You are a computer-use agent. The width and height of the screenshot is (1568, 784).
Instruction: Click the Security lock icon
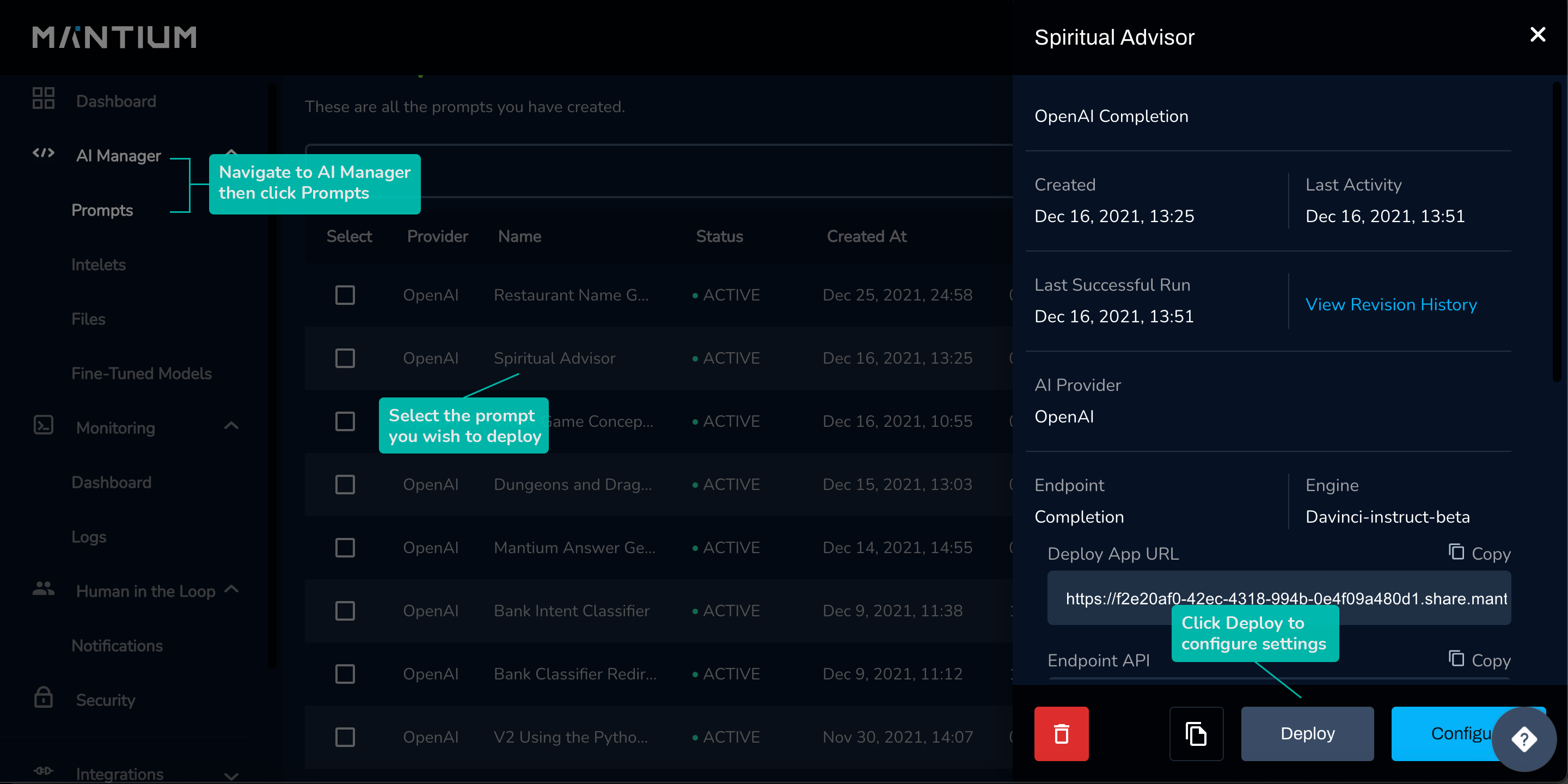[x=43, y=697]
